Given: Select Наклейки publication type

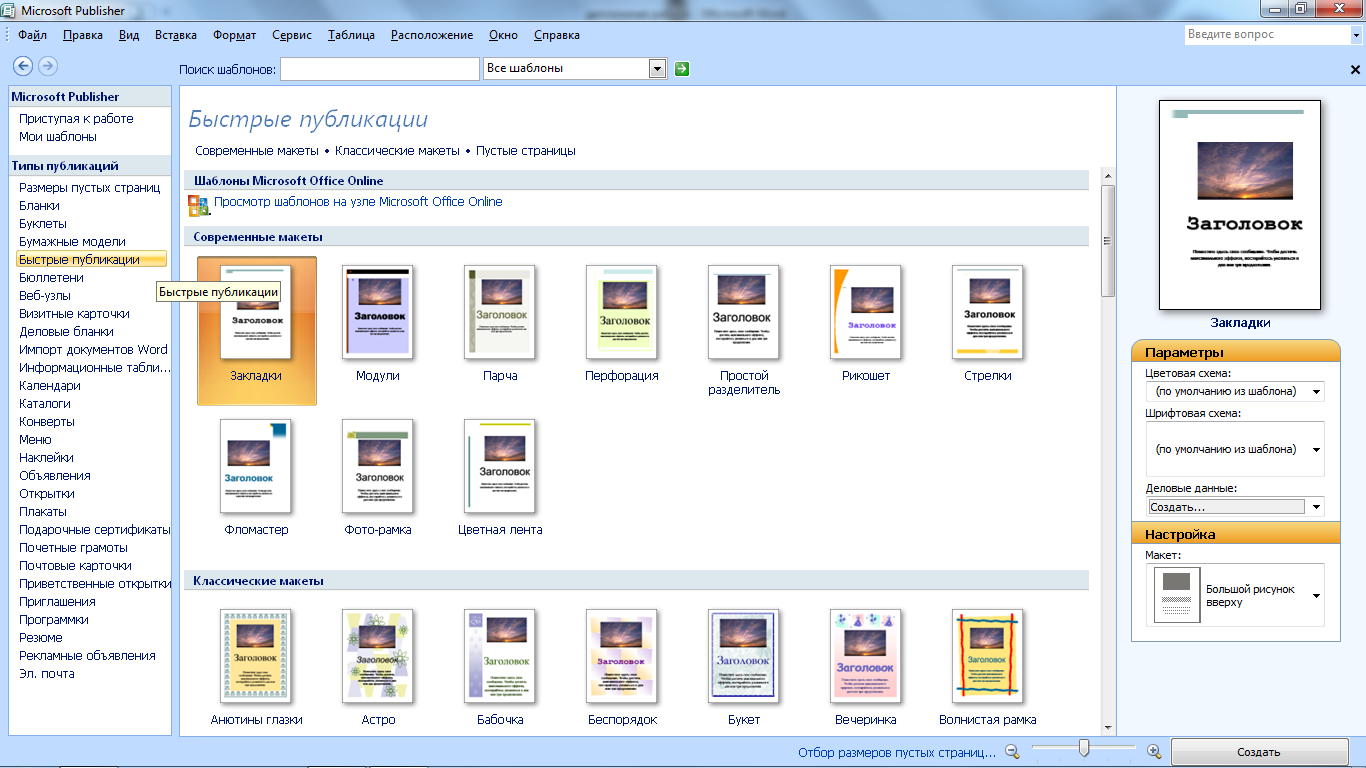Looking at the screenshot, I should (x=46, y=458).
